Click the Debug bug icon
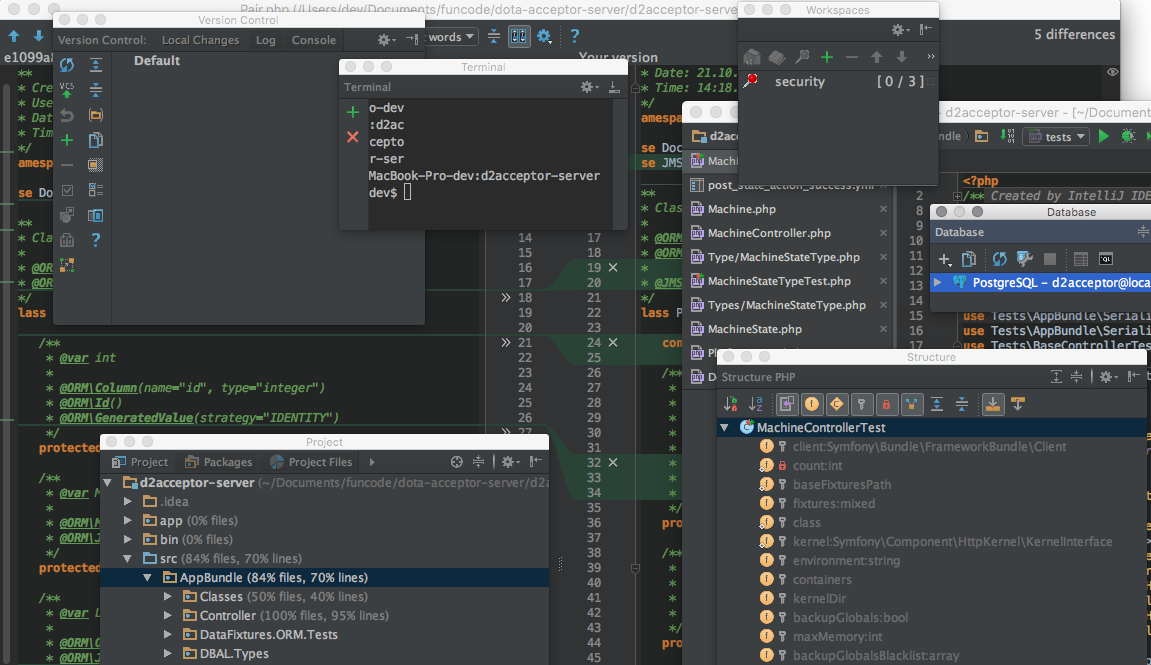 click(1128, 136)
